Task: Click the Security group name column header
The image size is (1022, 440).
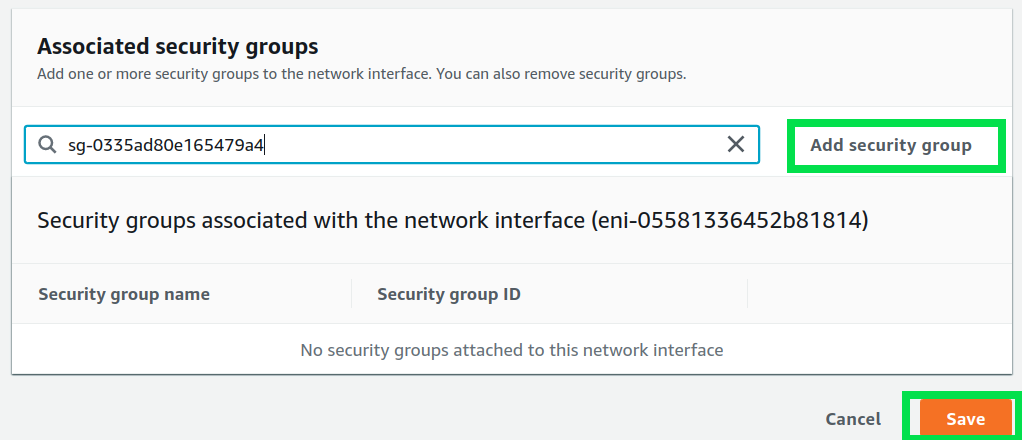Action: [124, 294]
